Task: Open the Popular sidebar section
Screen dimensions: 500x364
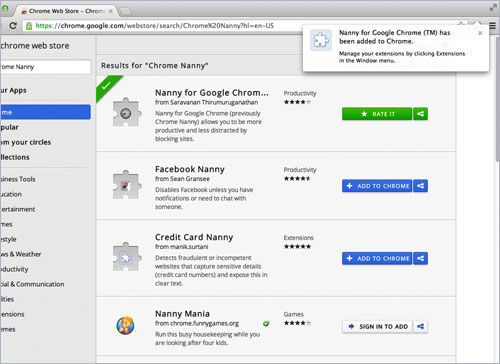Action: 9,127
